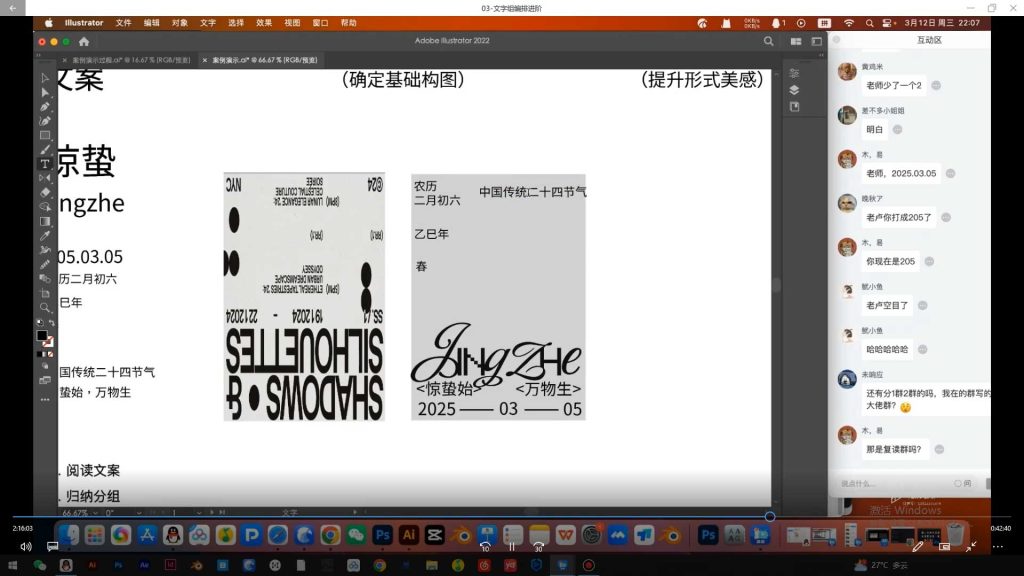Swap fill and stroke colors
This screenshot has width=1024, height=576.
point(51,323)
